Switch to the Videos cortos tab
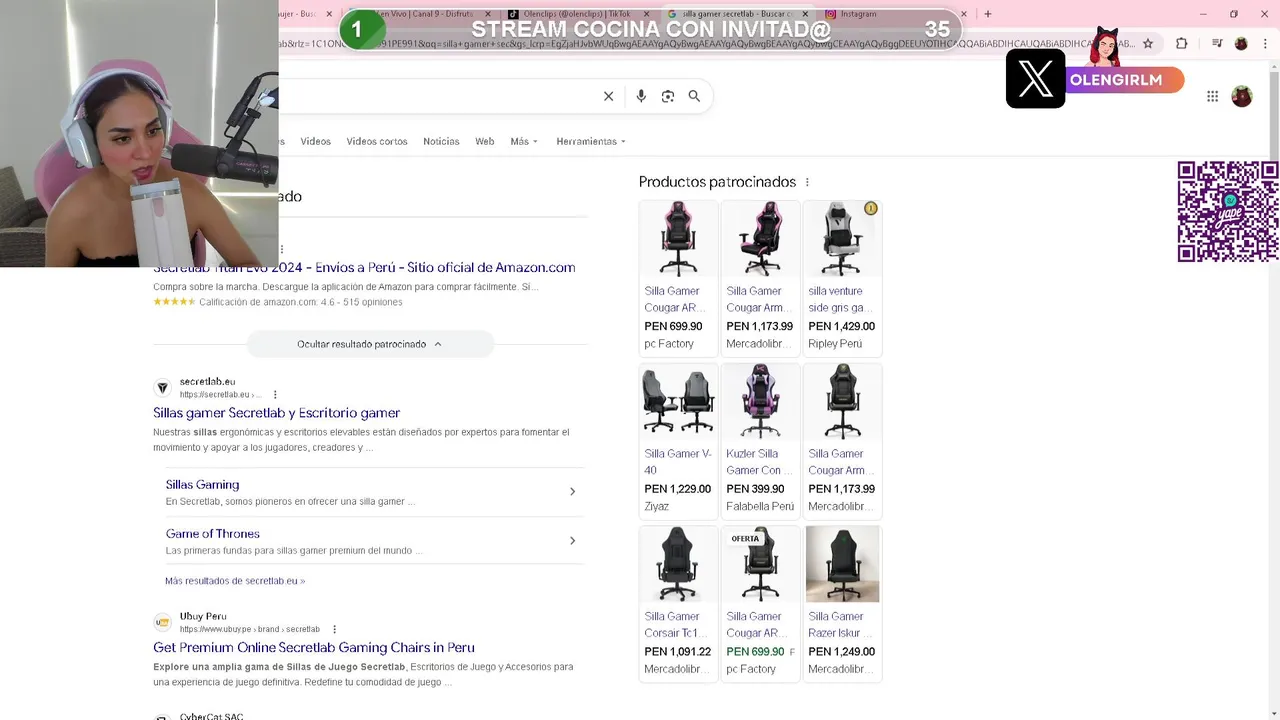The width and height of the screenshot is (1280, 720). coord(377,141)
